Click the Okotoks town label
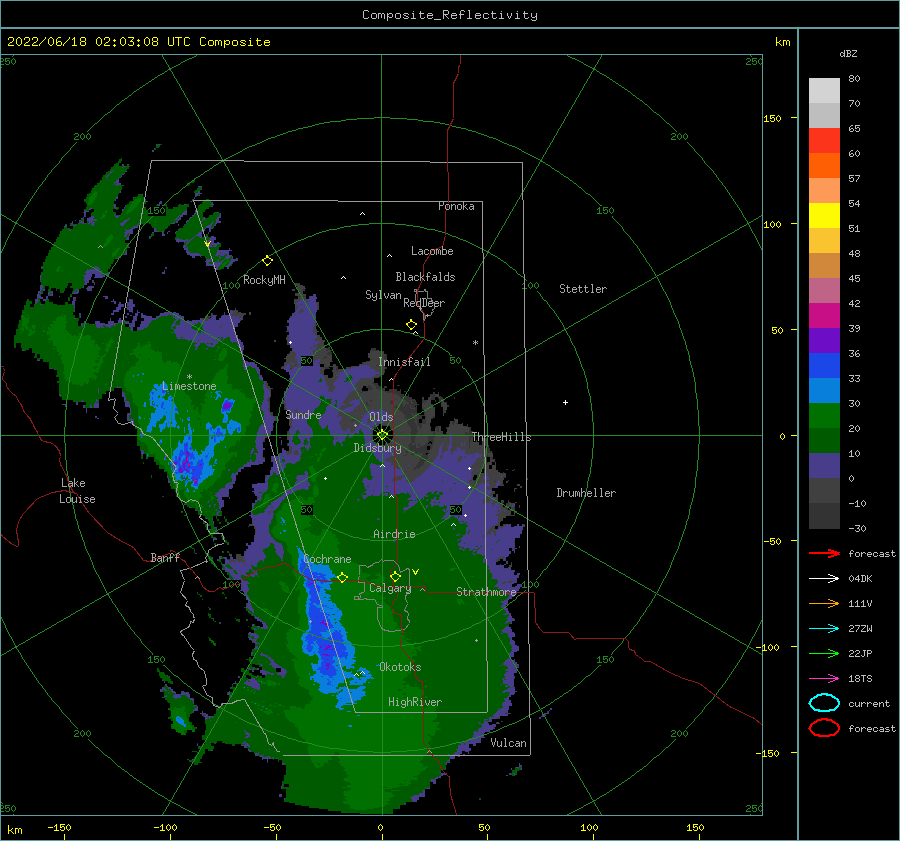 pyautogui.click(x=400, y=667)
